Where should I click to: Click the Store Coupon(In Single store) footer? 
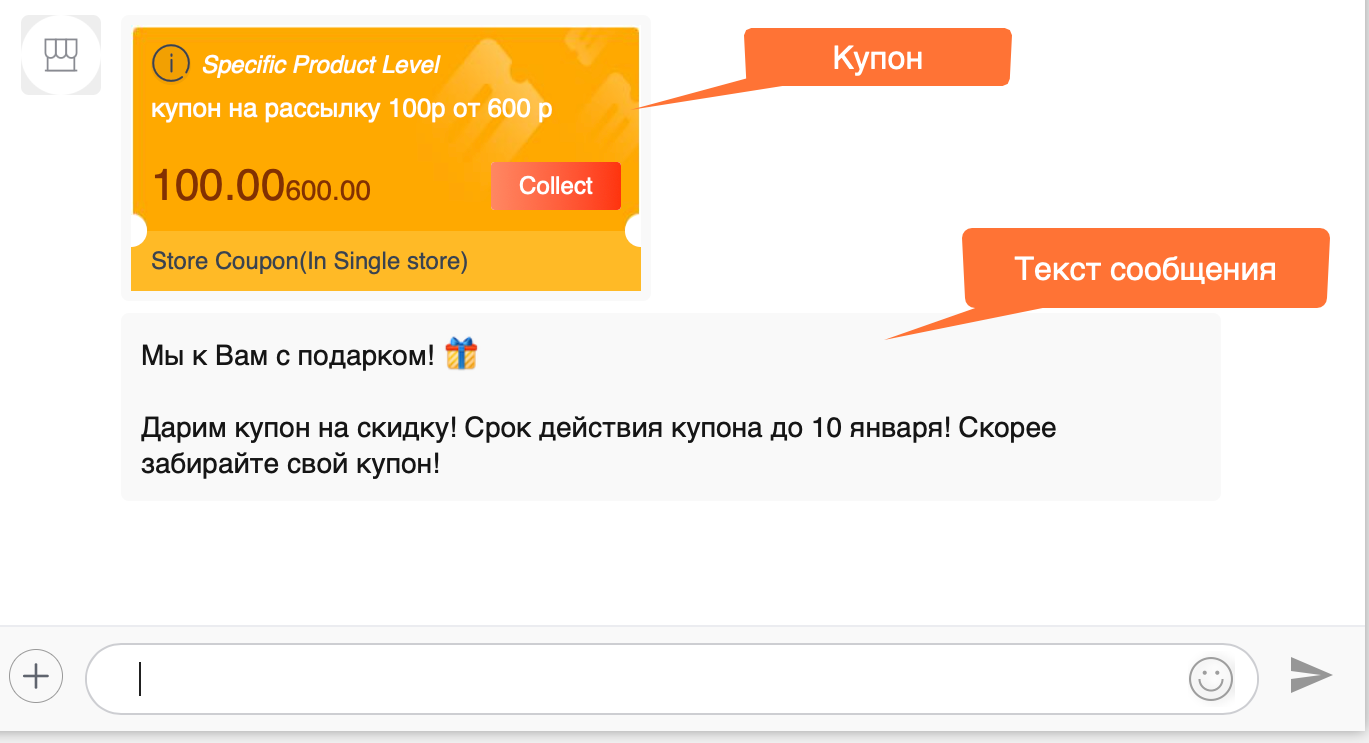309,262
